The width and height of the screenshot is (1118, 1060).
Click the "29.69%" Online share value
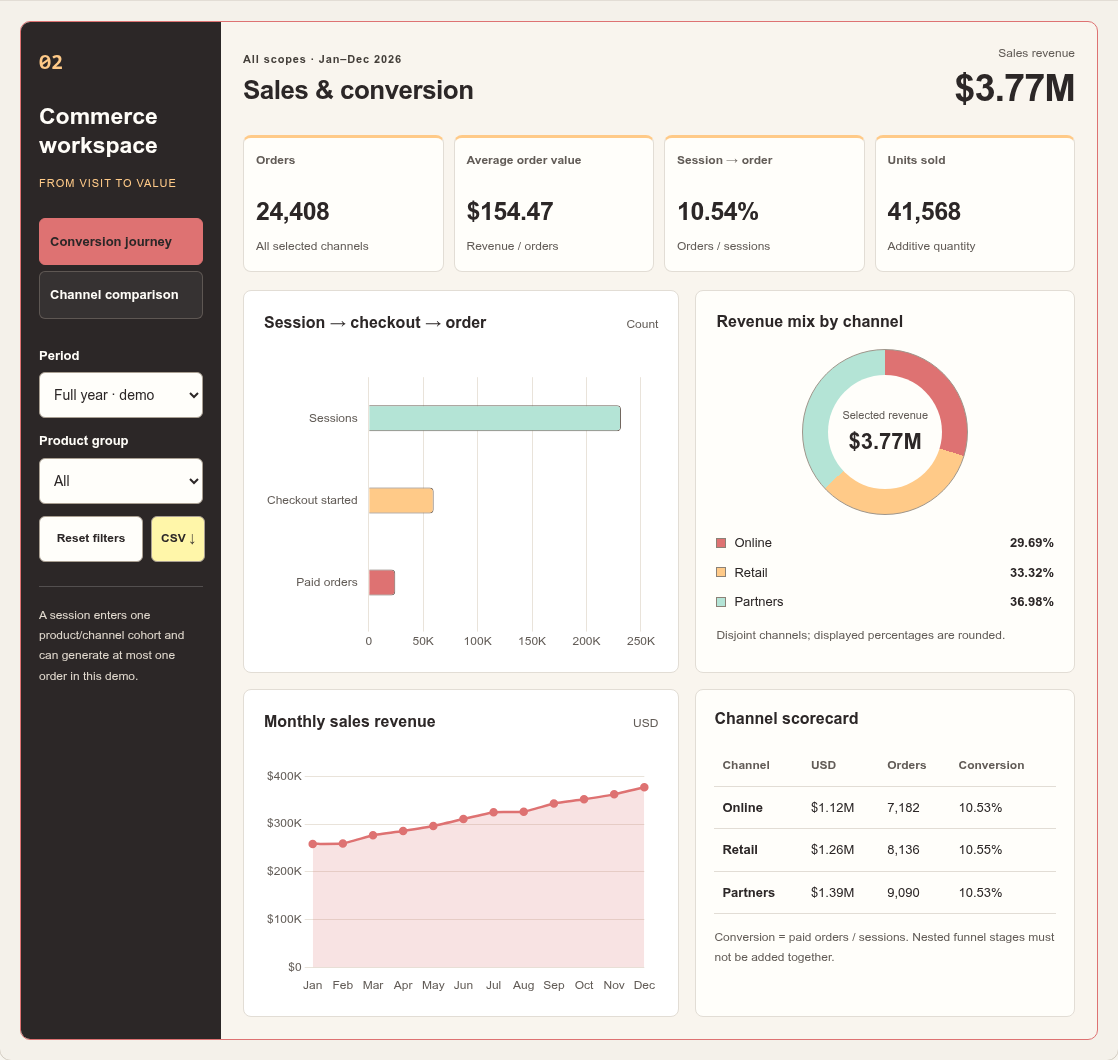point(1032,543)
